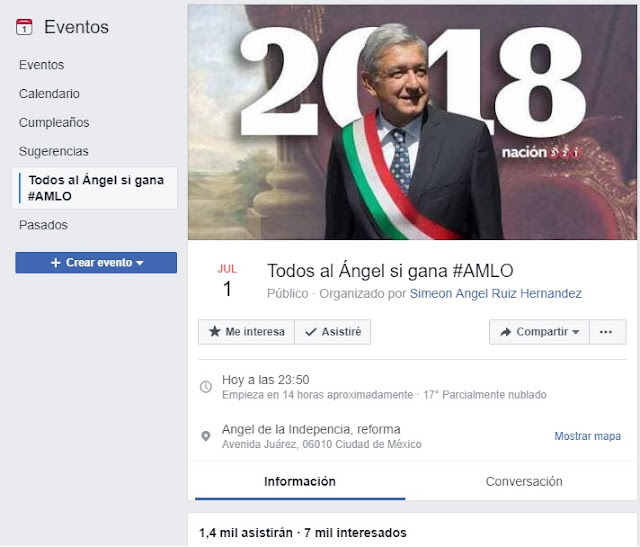This screenshot has width=640, height=547.
Task: Open Calendario in the sidebar
Action: tap(49, 93)
